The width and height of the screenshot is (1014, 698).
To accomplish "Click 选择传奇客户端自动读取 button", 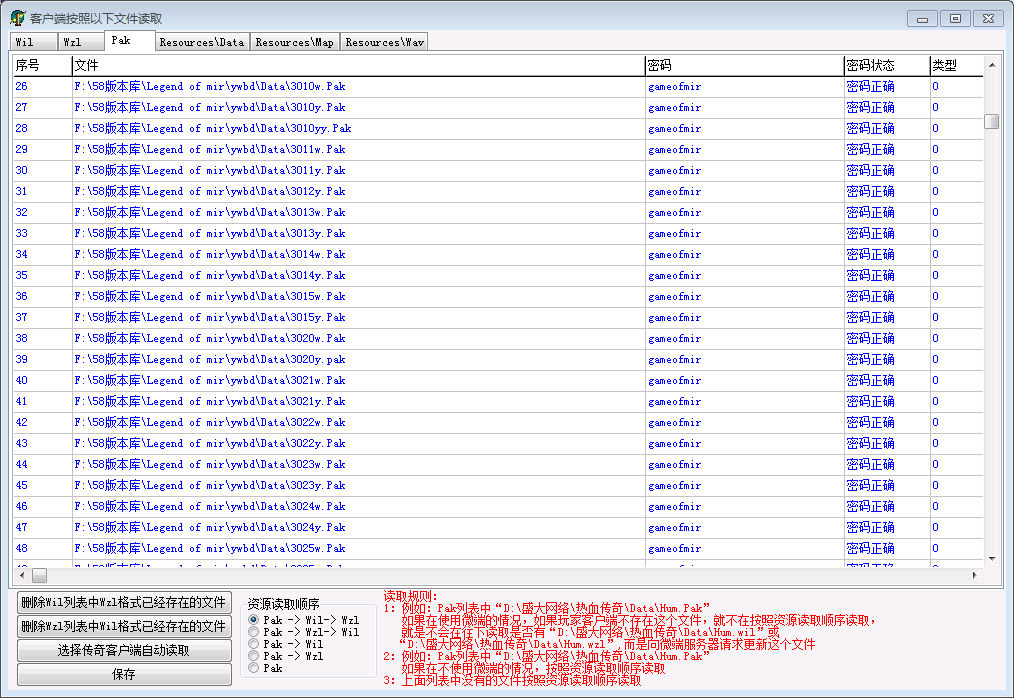I will 123,651.
